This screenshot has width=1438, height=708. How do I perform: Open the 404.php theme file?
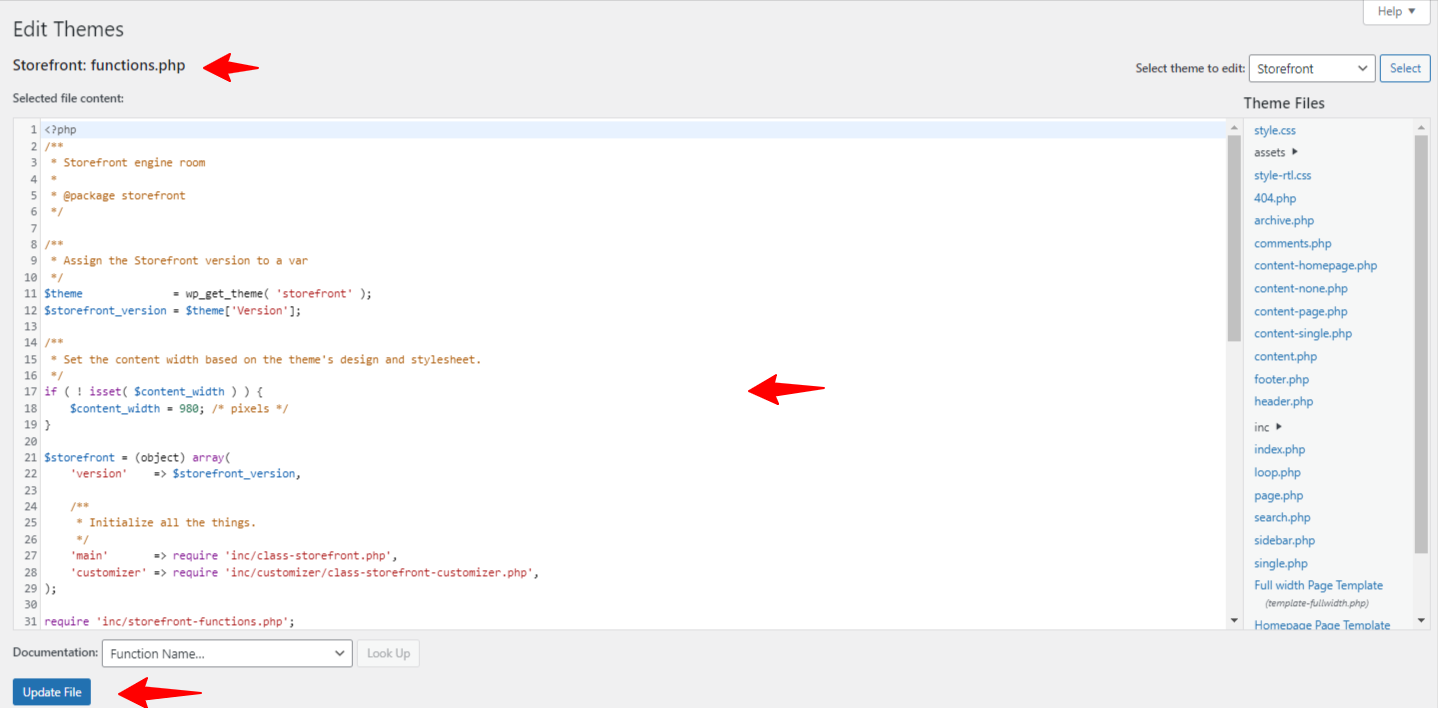coord(1275,198)
